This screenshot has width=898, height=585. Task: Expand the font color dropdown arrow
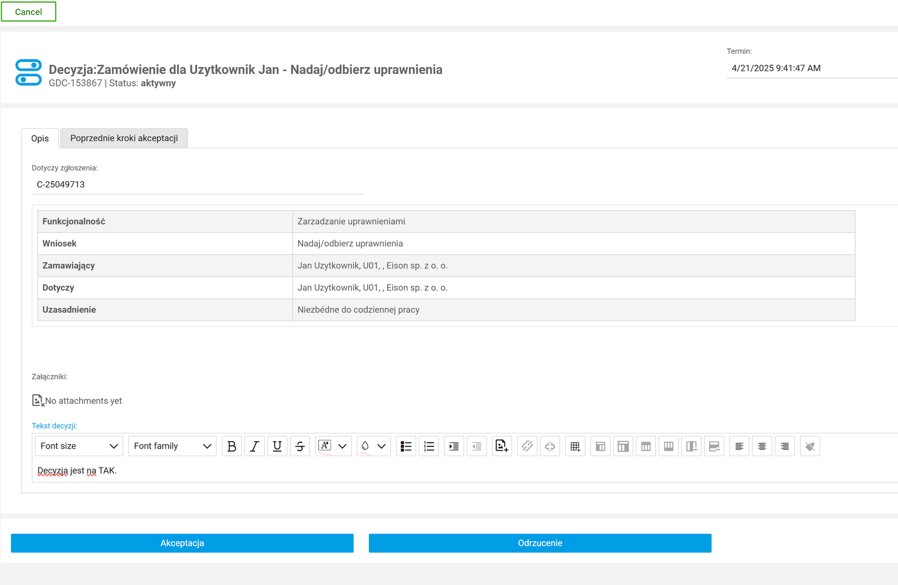click(343, 447)
